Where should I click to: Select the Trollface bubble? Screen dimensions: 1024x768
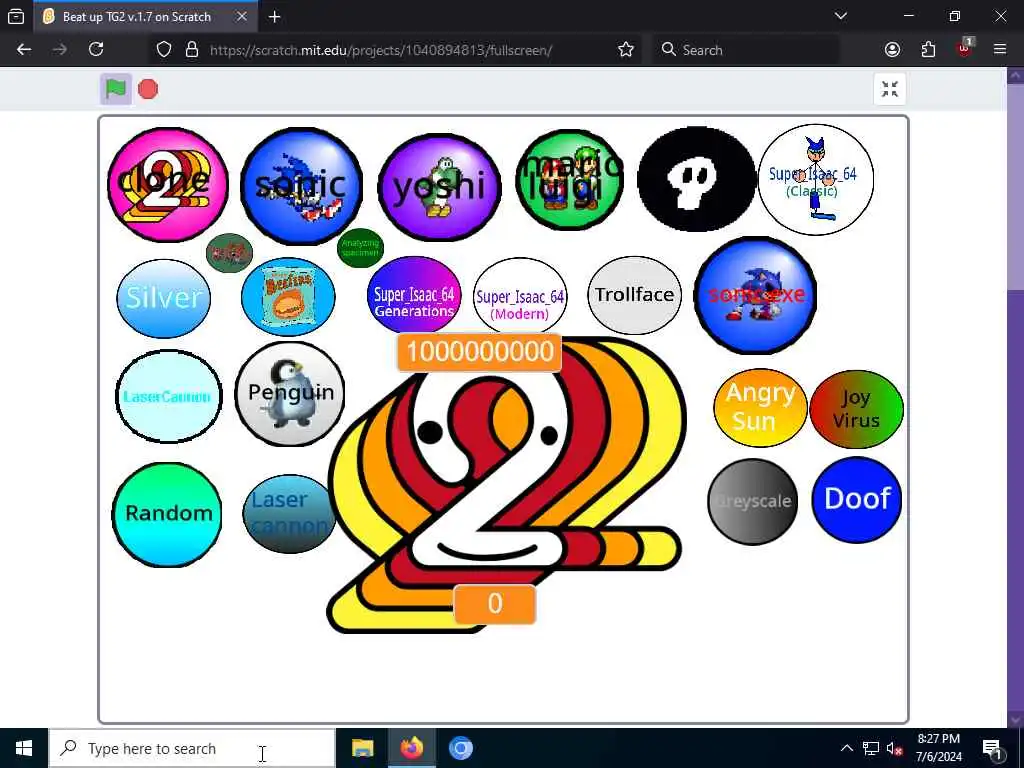(x=634, y=295)
